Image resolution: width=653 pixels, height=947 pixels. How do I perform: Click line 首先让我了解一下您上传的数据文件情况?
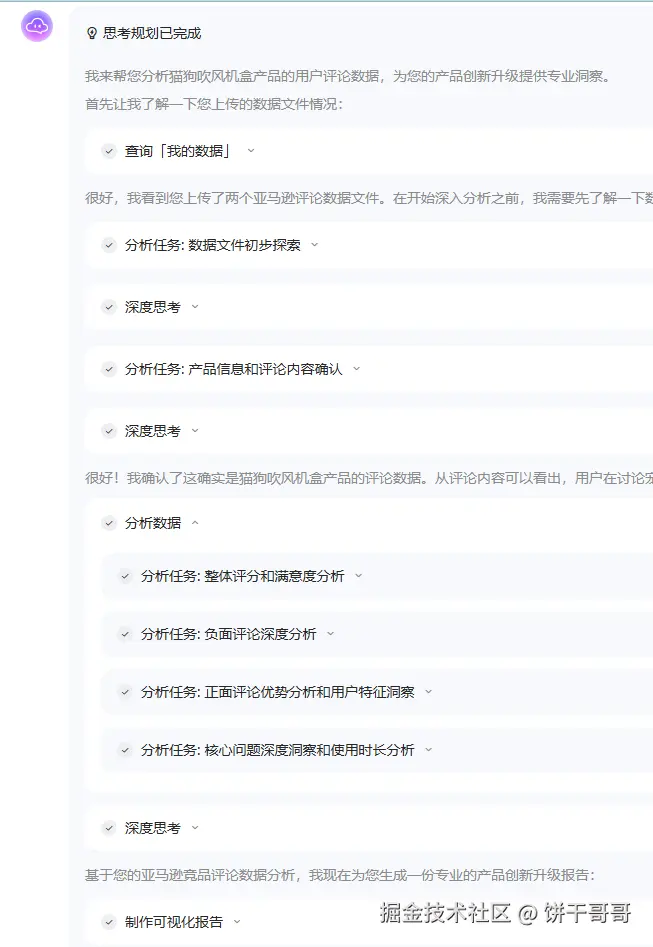click(x=214, y=104)
